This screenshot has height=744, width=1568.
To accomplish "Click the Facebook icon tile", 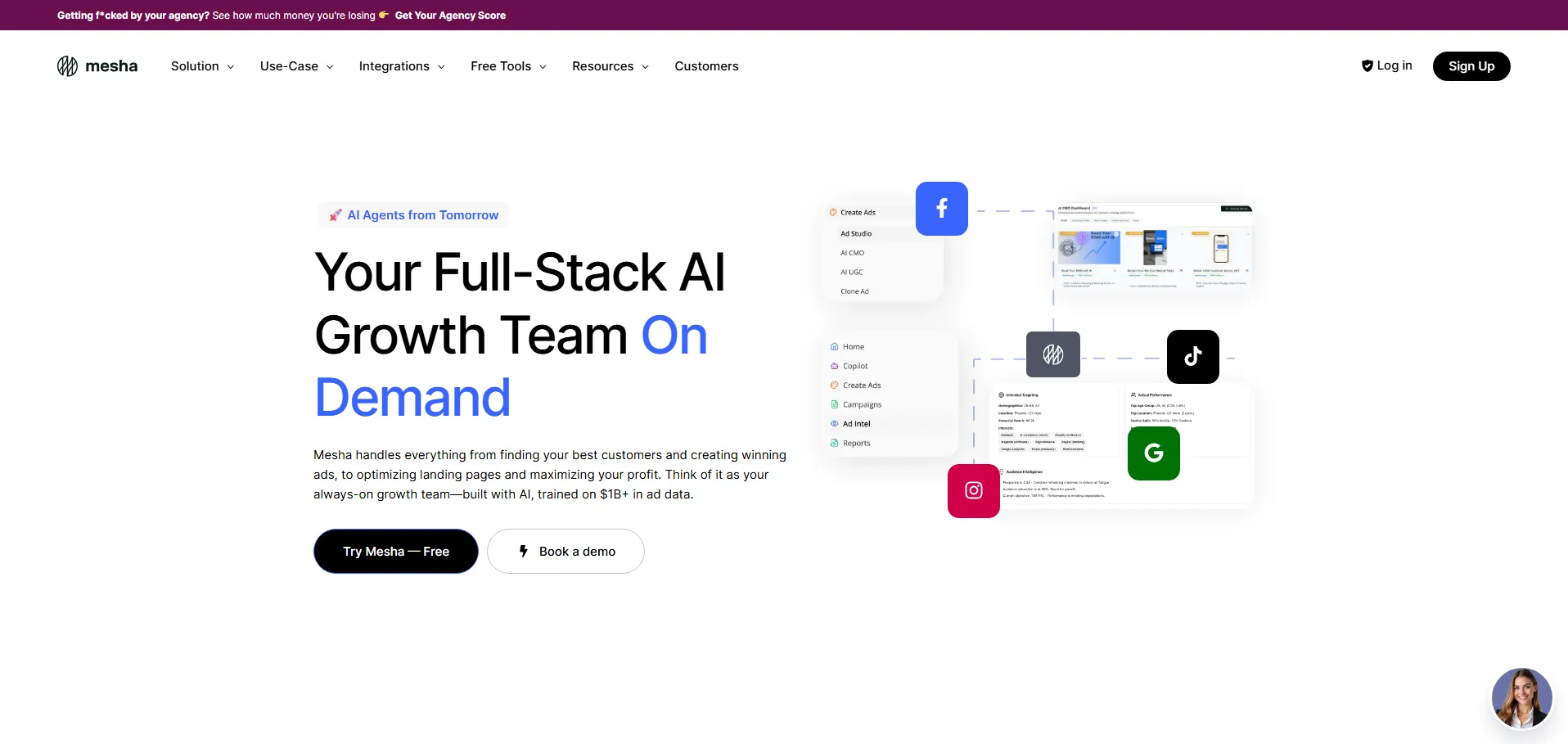I will click(941, 209).
